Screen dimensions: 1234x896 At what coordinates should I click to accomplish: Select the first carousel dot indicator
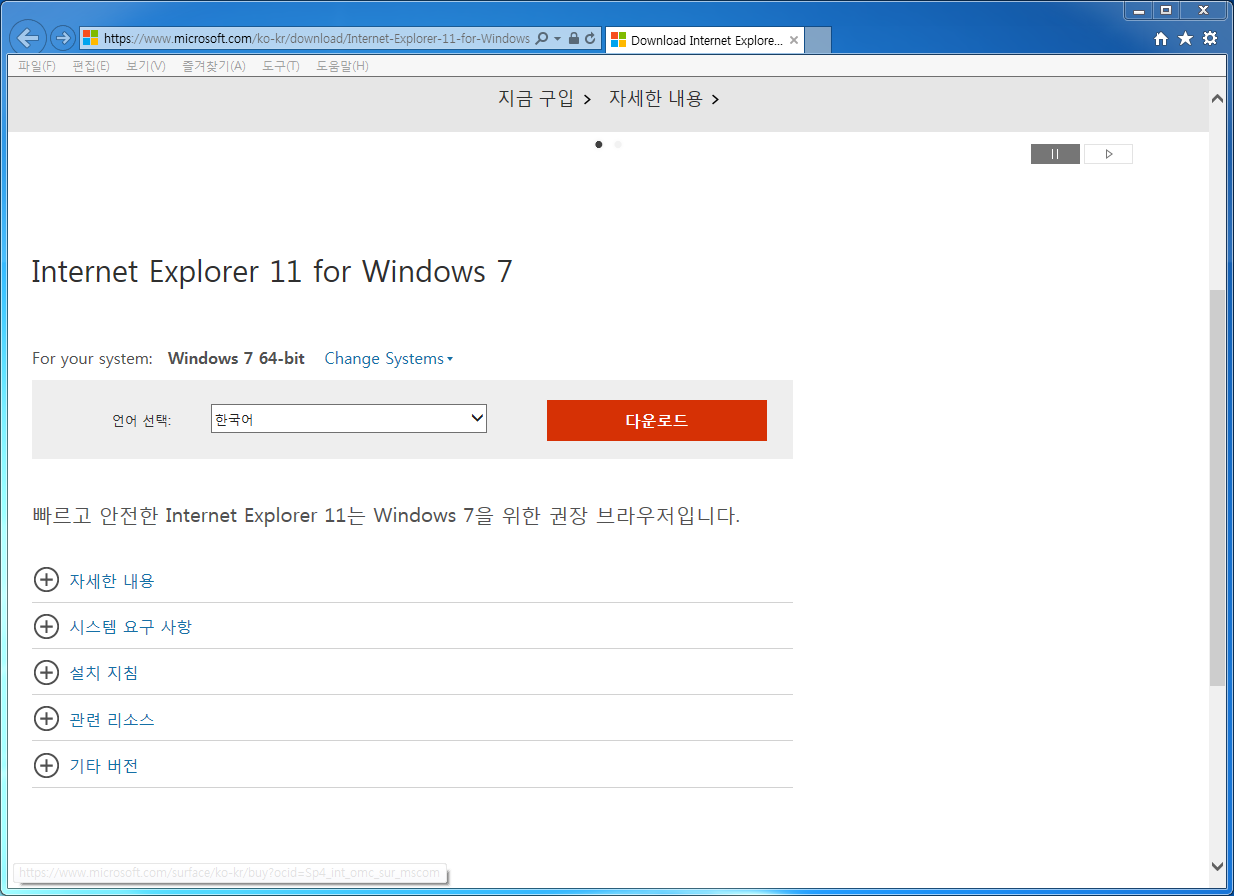coord(599,145)
